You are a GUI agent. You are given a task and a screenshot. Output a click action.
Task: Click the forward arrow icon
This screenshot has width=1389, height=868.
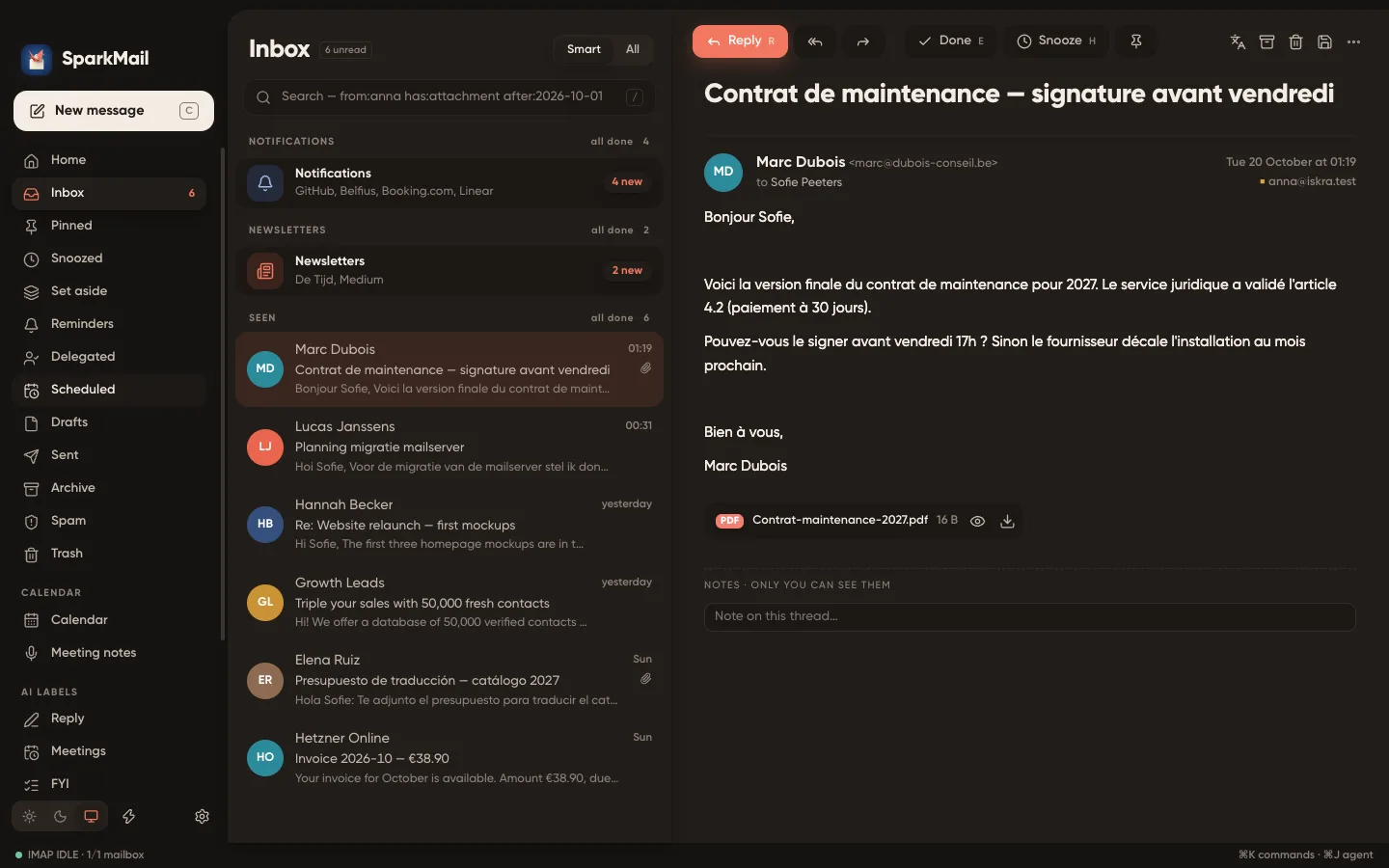click(x=863, y=41)
